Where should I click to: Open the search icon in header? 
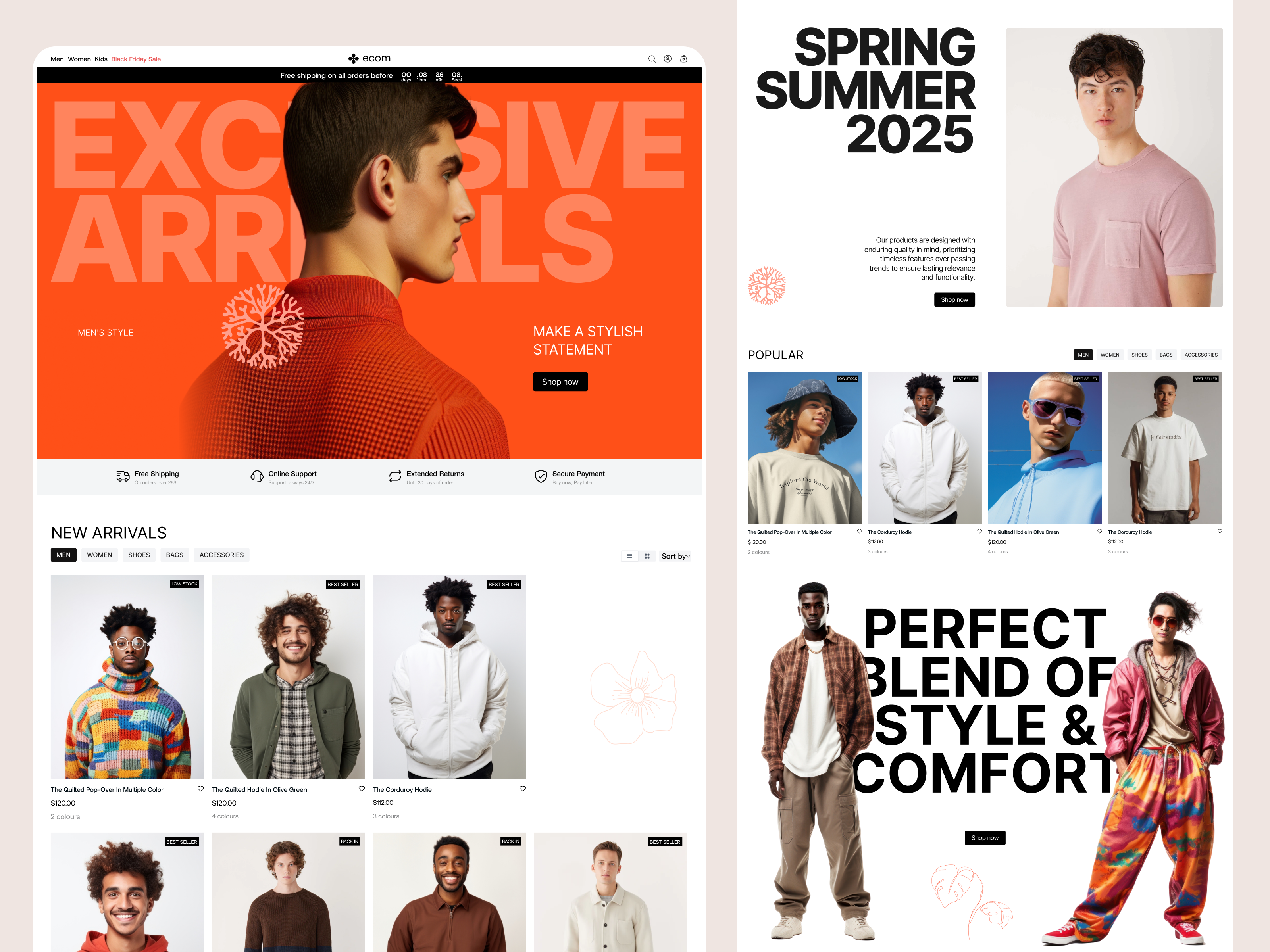652,59
